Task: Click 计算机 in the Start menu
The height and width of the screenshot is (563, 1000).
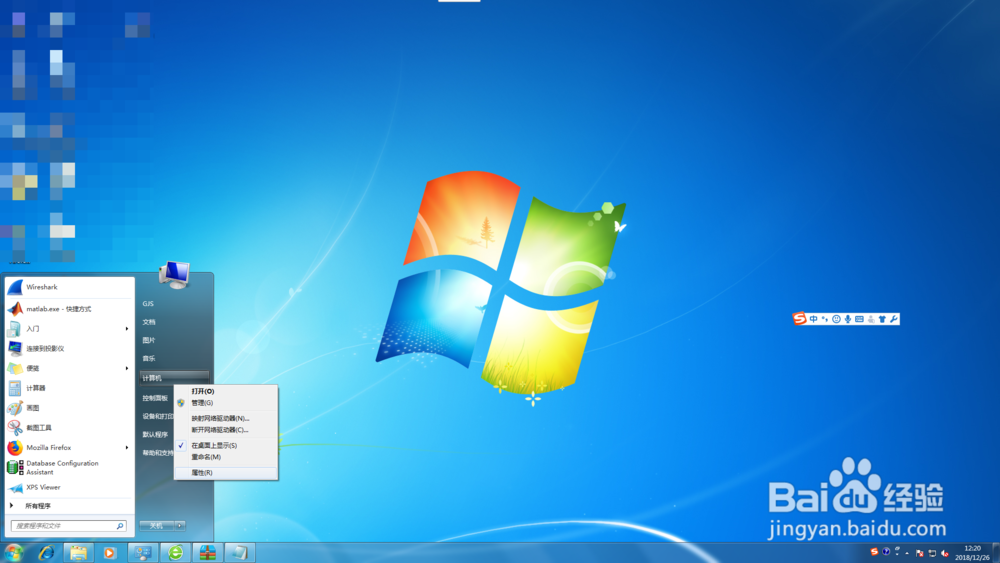Action: (x=174, y=378)
